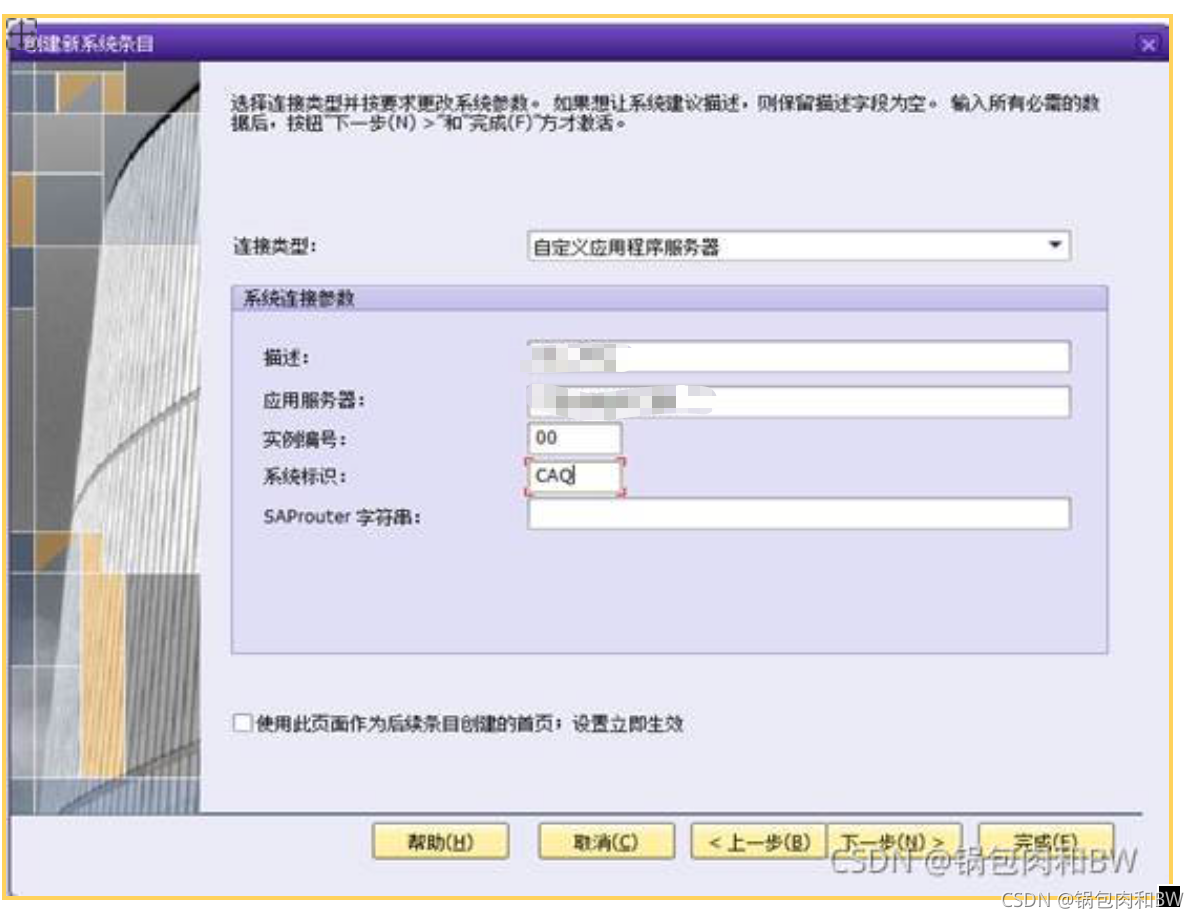Click the 系统标识 label text

tap(305, 476)
